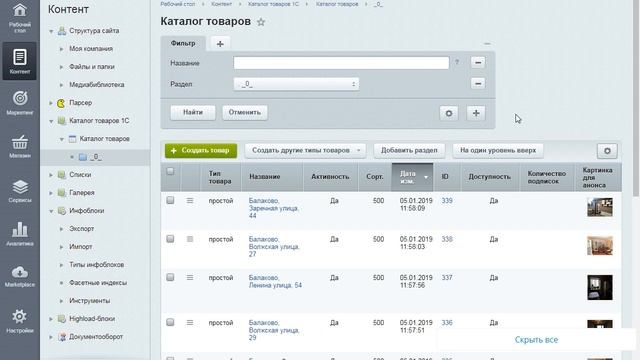
Task: Open table settings gear button
Action: click(x=607, y=151)
